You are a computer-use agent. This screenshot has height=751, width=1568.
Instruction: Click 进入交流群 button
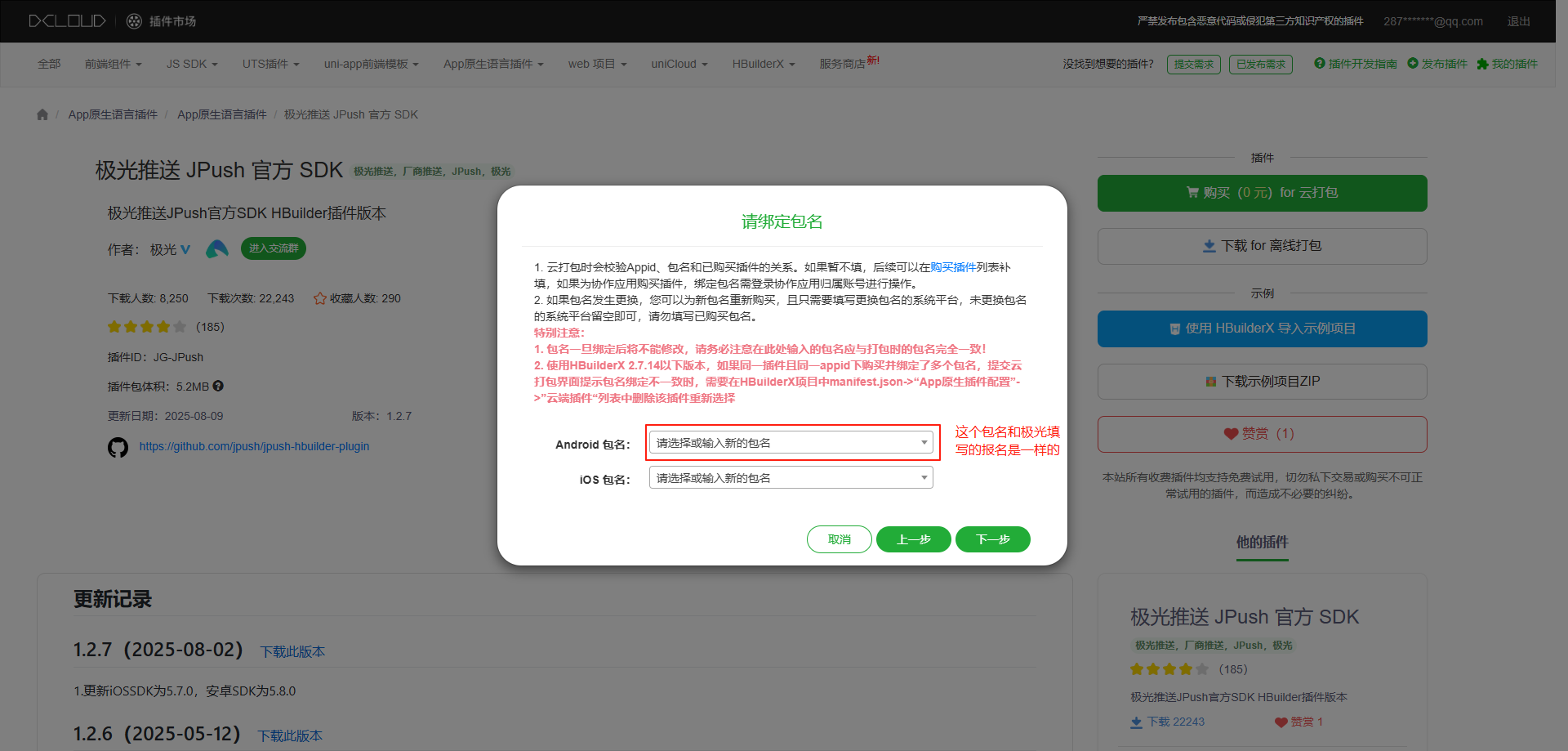pyautogui.click(x=274, y=248)
